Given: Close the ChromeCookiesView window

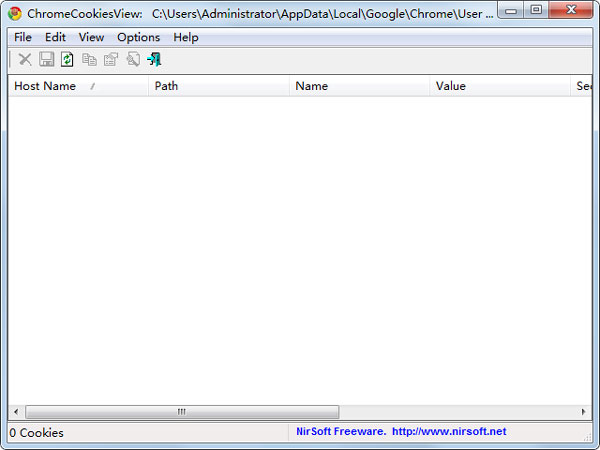Looking at the screenshot, I should (x=571, y=10).
